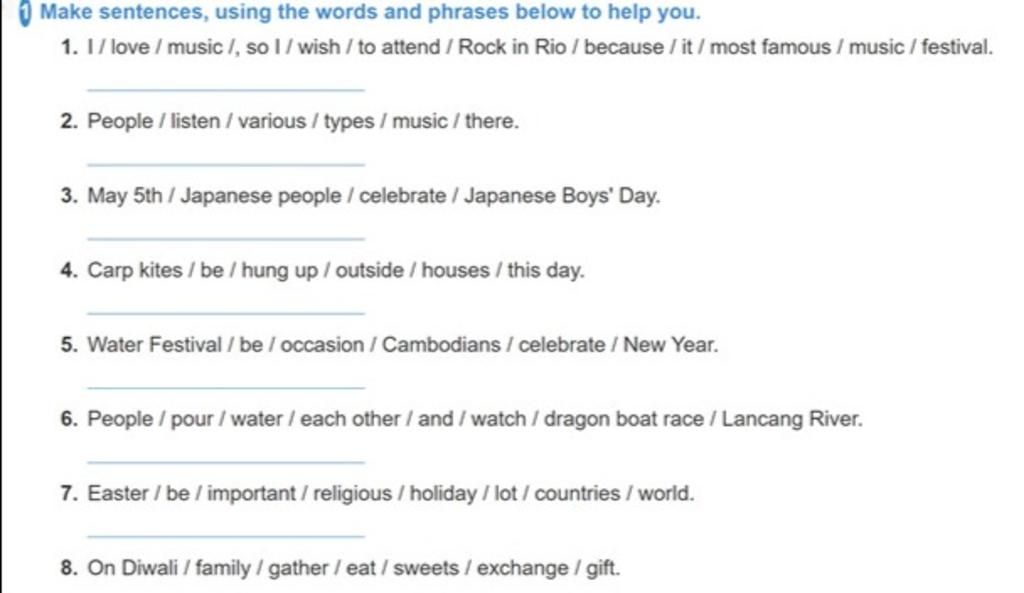The height and width of the screenshot is (593, 1024).
Task: Click 'On Diwali' in sentence 8
Action: (133, 568)
